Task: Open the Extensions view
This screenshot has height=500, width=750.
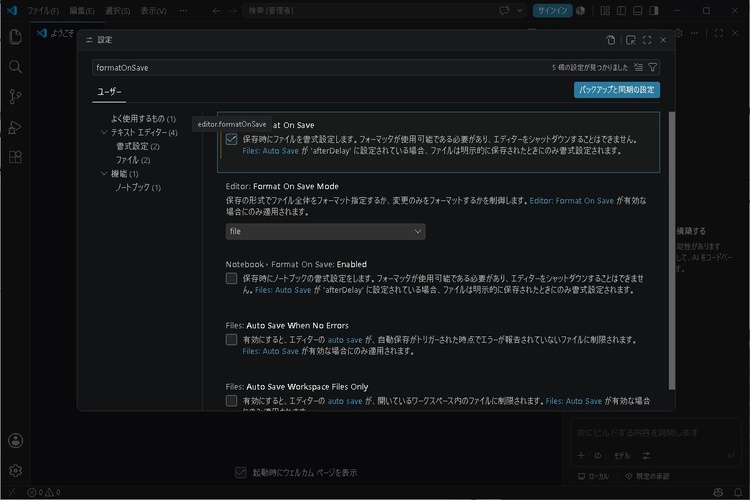Action: (x=15, y=157)
